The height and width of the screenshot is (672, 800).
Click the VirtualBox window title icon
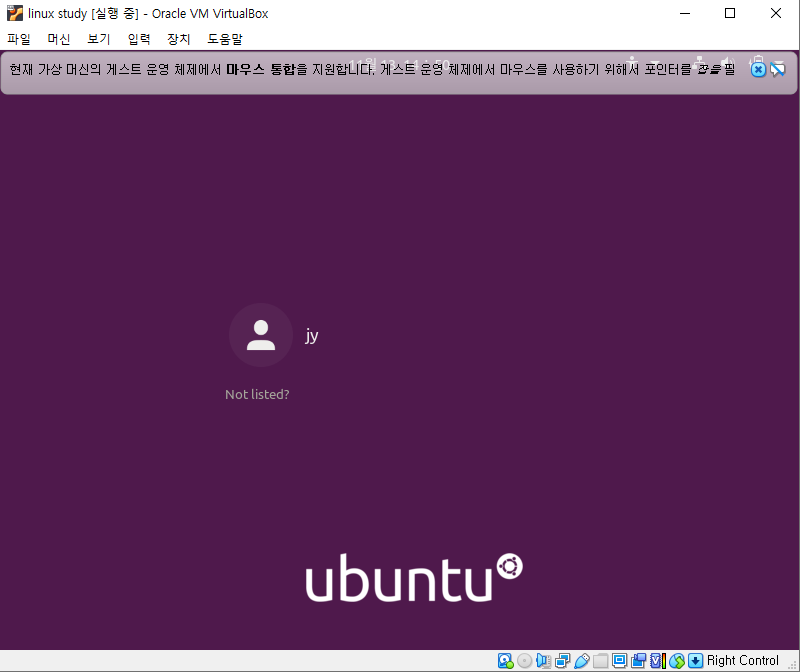click(x=15, y=13)
